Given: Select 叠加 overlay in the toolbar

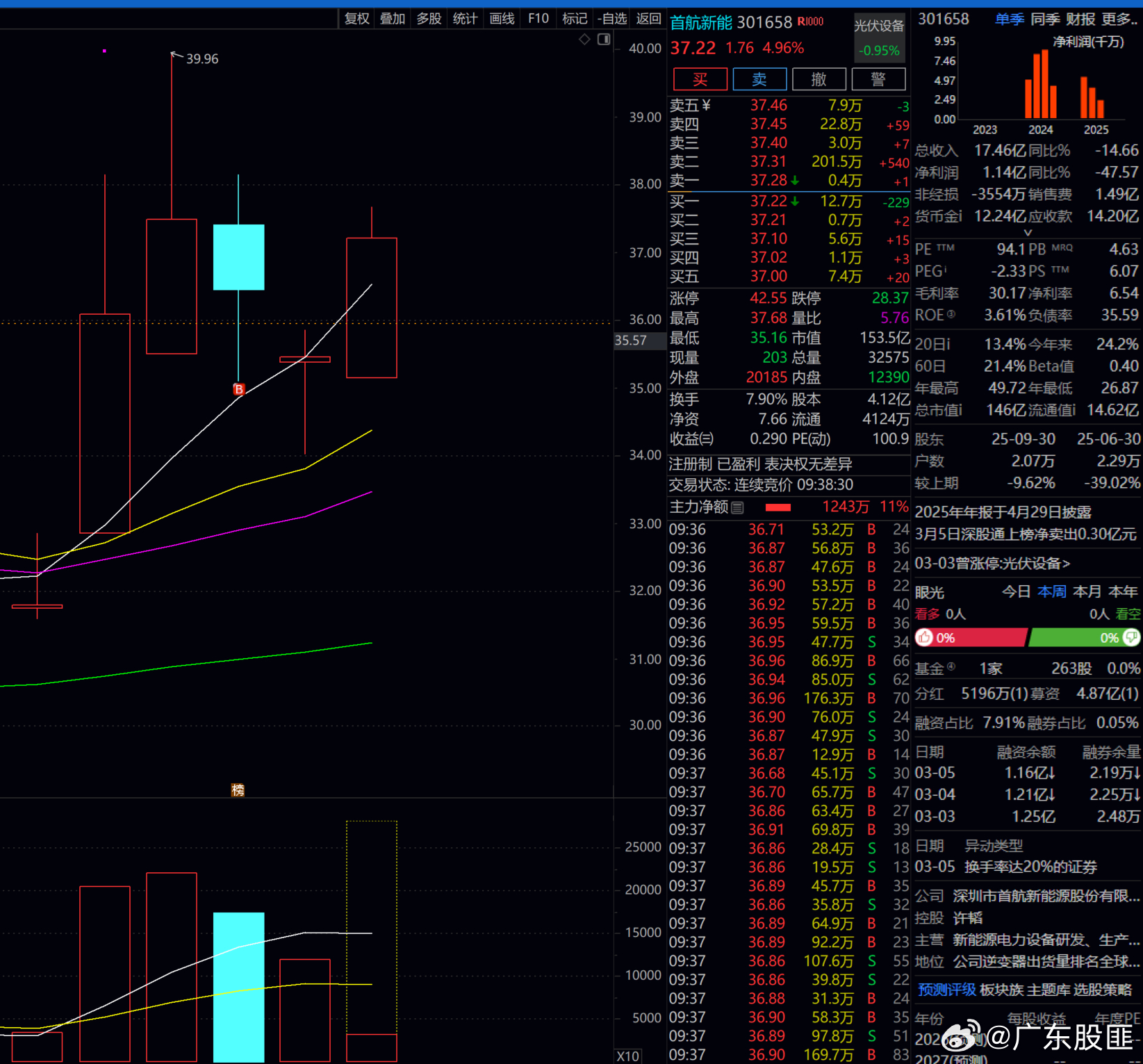Looking at the screenshot, I should (x=393, y=19).
